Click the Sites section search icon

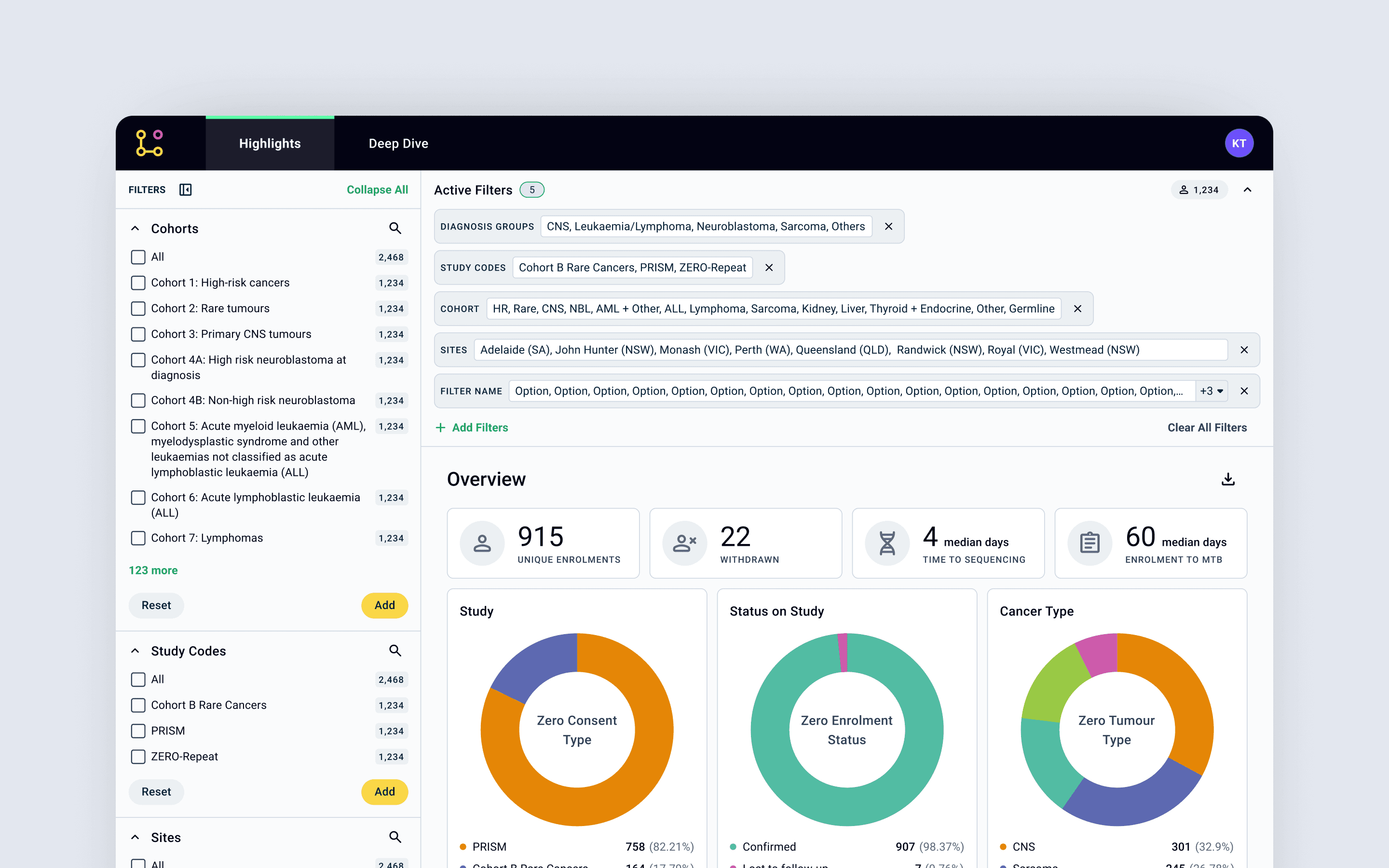click(x=395, y=837)
